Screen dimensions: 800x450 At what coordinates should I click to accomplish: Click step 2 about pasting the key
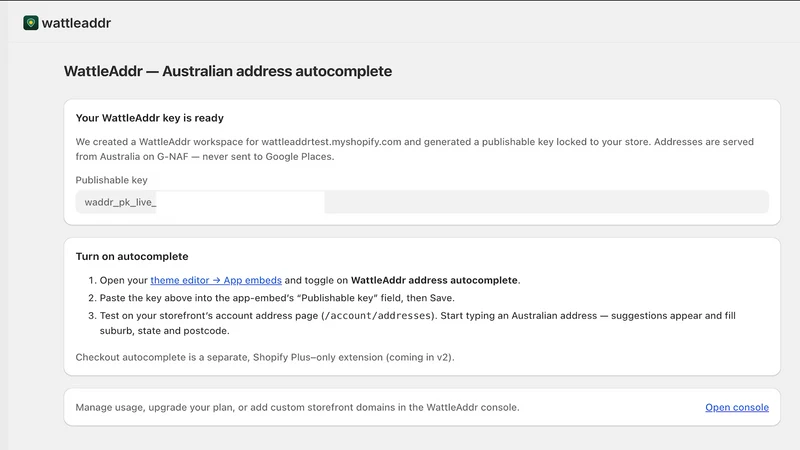[x=277, y=298]
